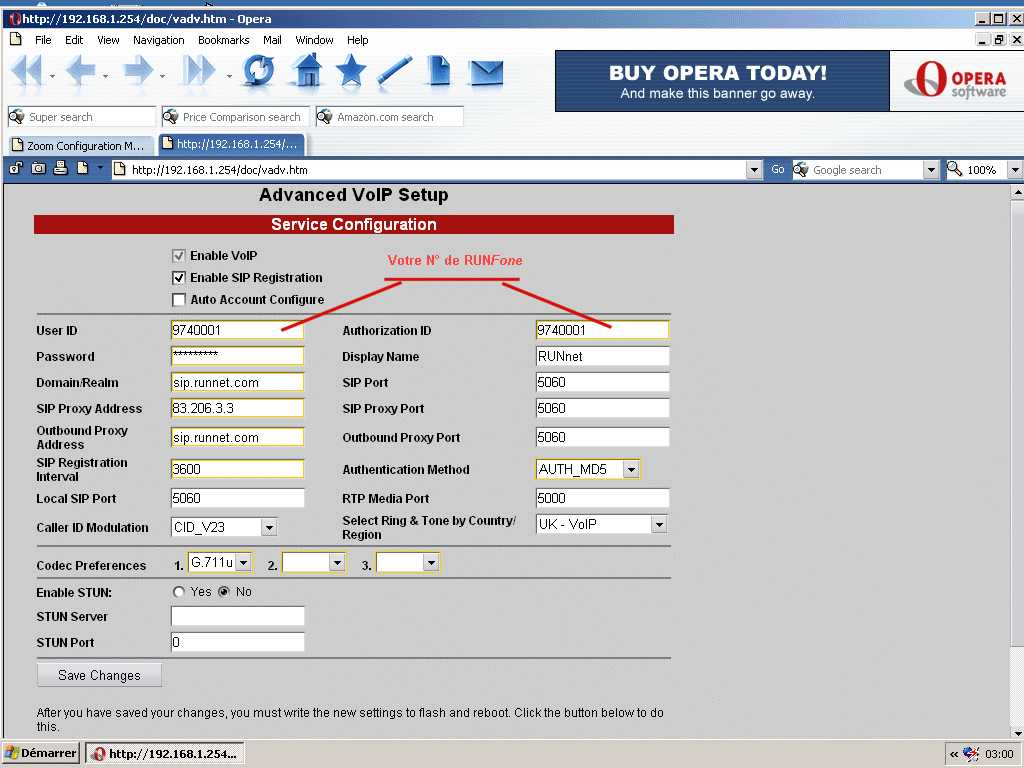The image size is (1024, 768).
Task: Click the Save Changes button
Action: coord(99,675)
